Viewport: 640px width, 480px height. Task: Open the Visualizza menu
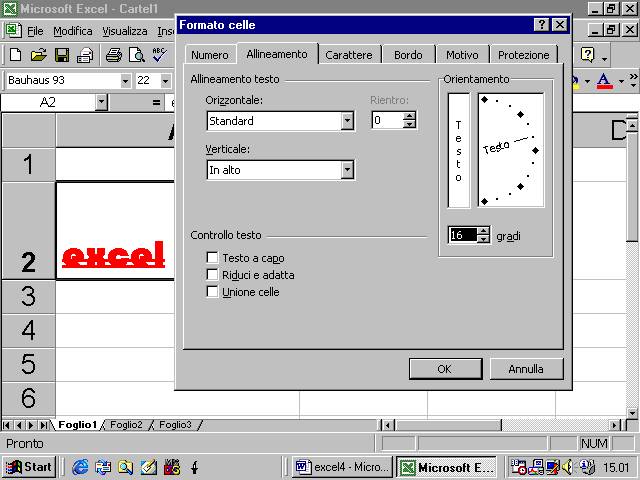click(x=124, y=31)
